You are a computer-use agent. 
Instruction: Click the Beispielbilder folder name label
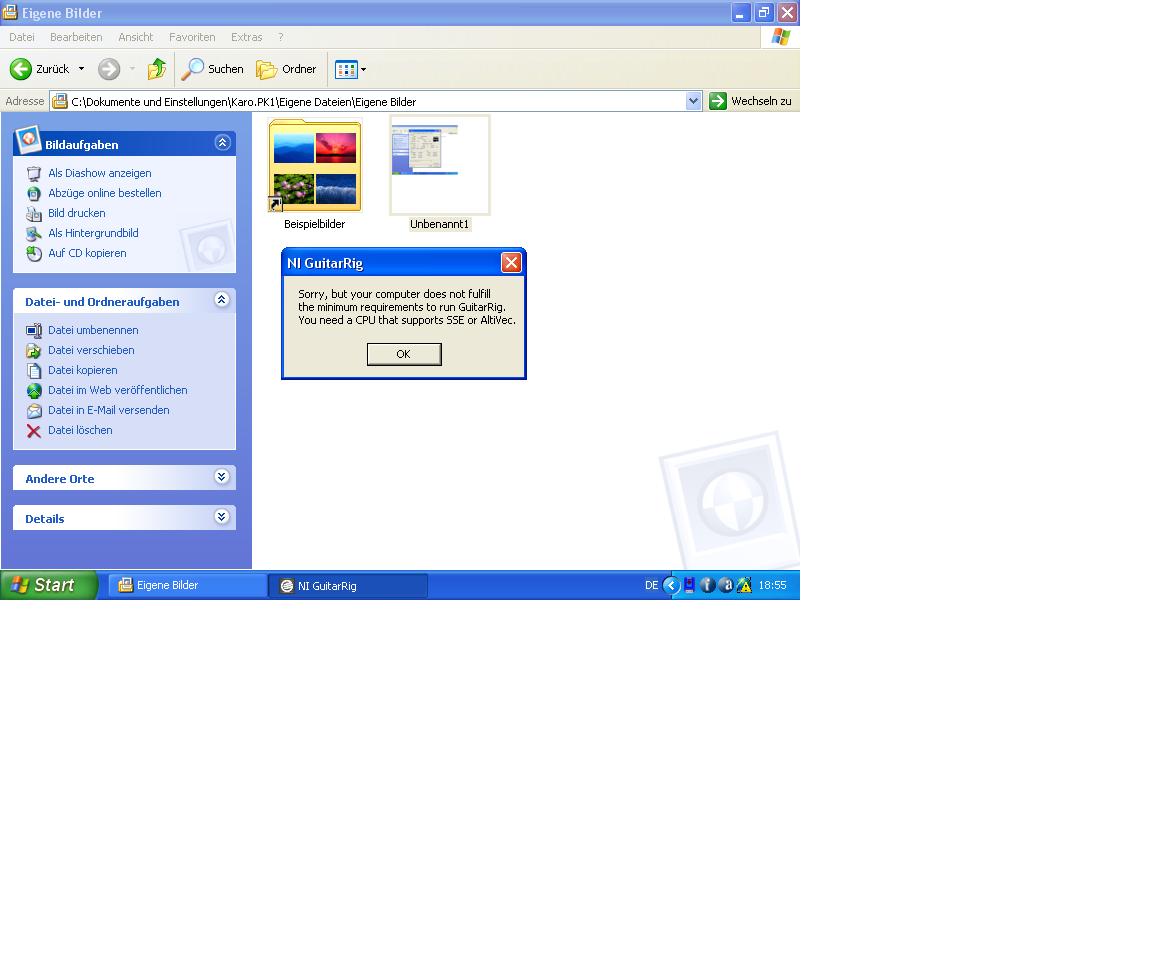pos(314,225)
